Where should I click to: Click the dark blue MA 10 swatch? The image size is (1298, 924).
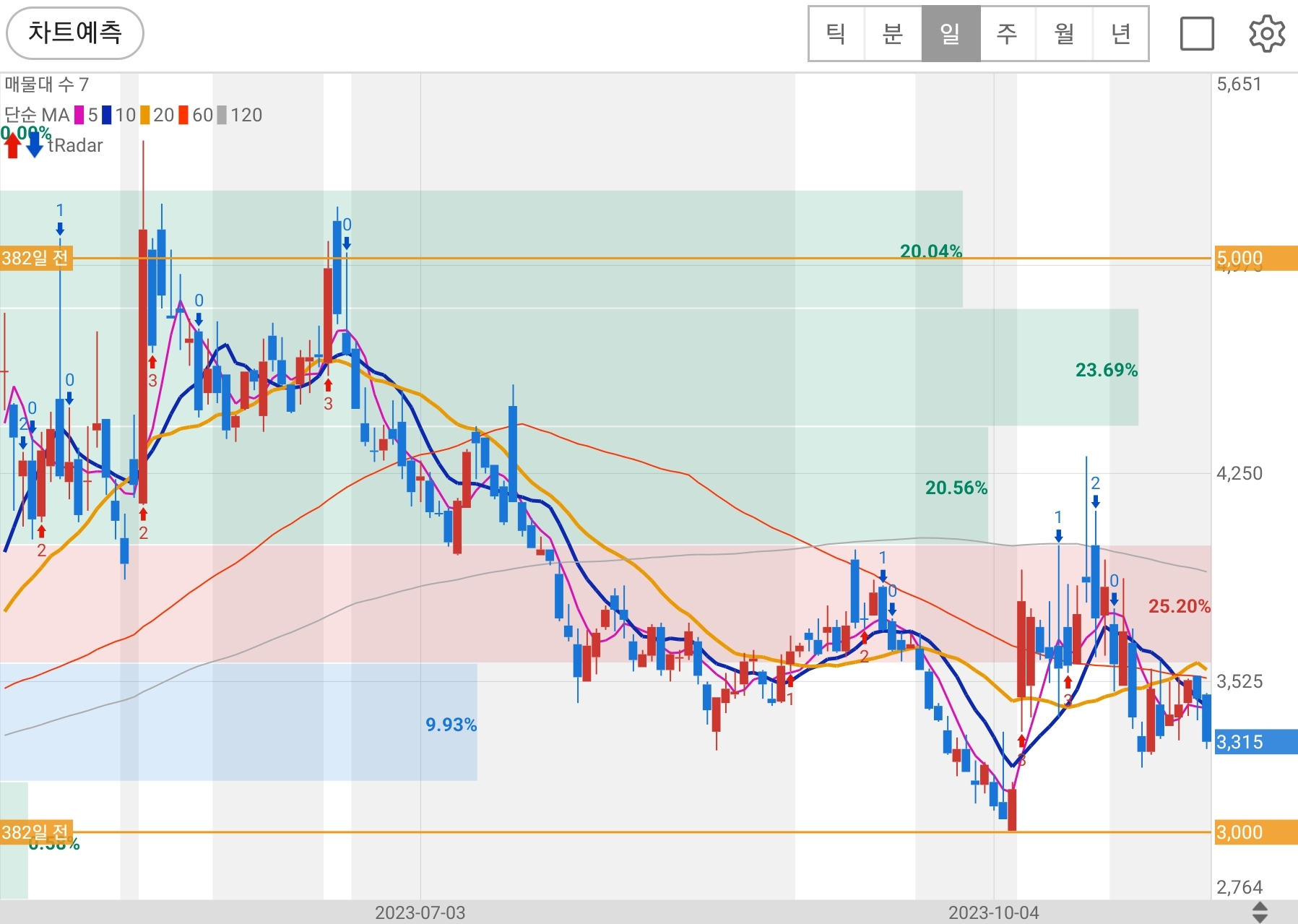(x=107, y=115)
